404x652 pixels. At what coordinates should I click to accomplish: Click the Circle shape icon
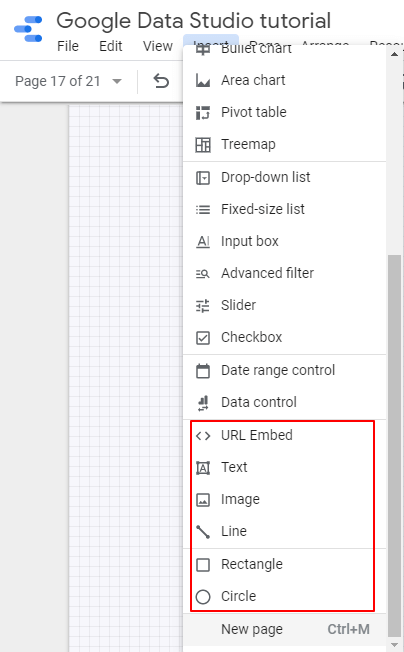pos(203,596)
